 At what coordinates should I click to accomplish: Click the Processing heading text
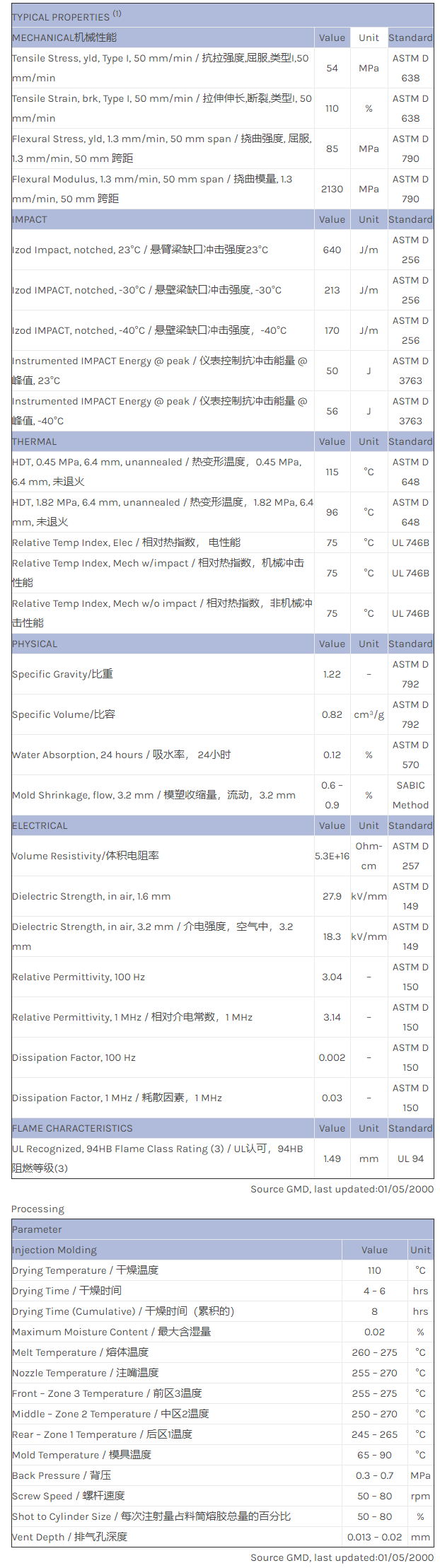pos(37,1209)
